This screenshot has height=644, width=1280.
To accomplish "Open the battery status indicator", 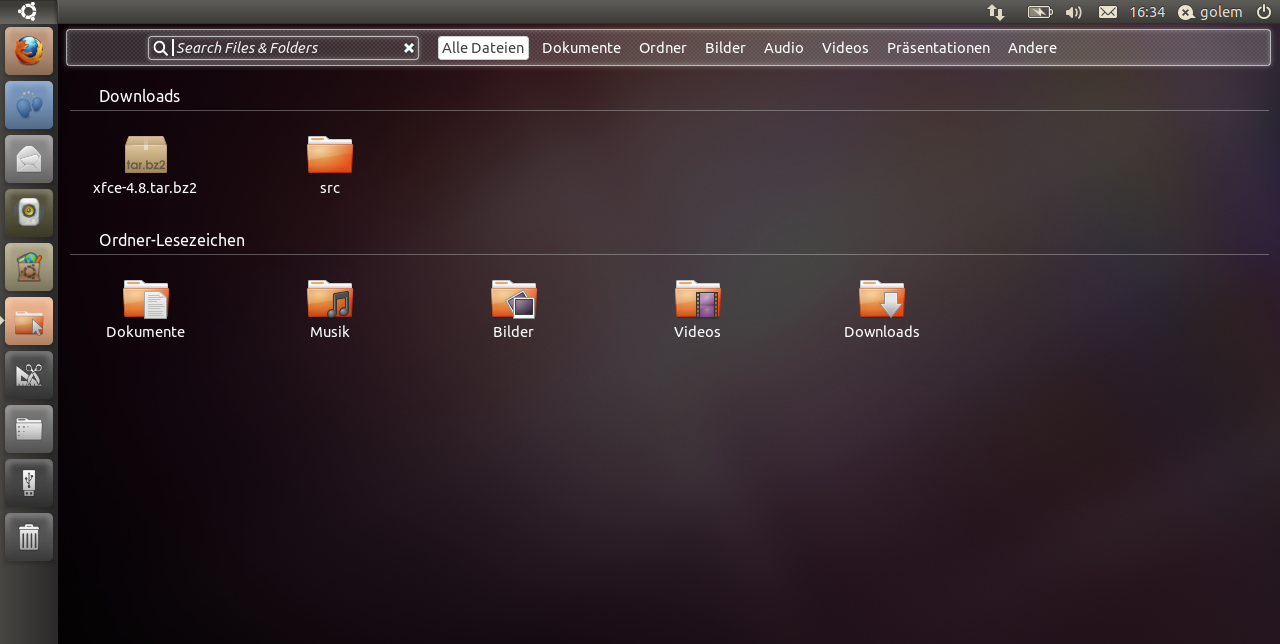I will 1040,12.
